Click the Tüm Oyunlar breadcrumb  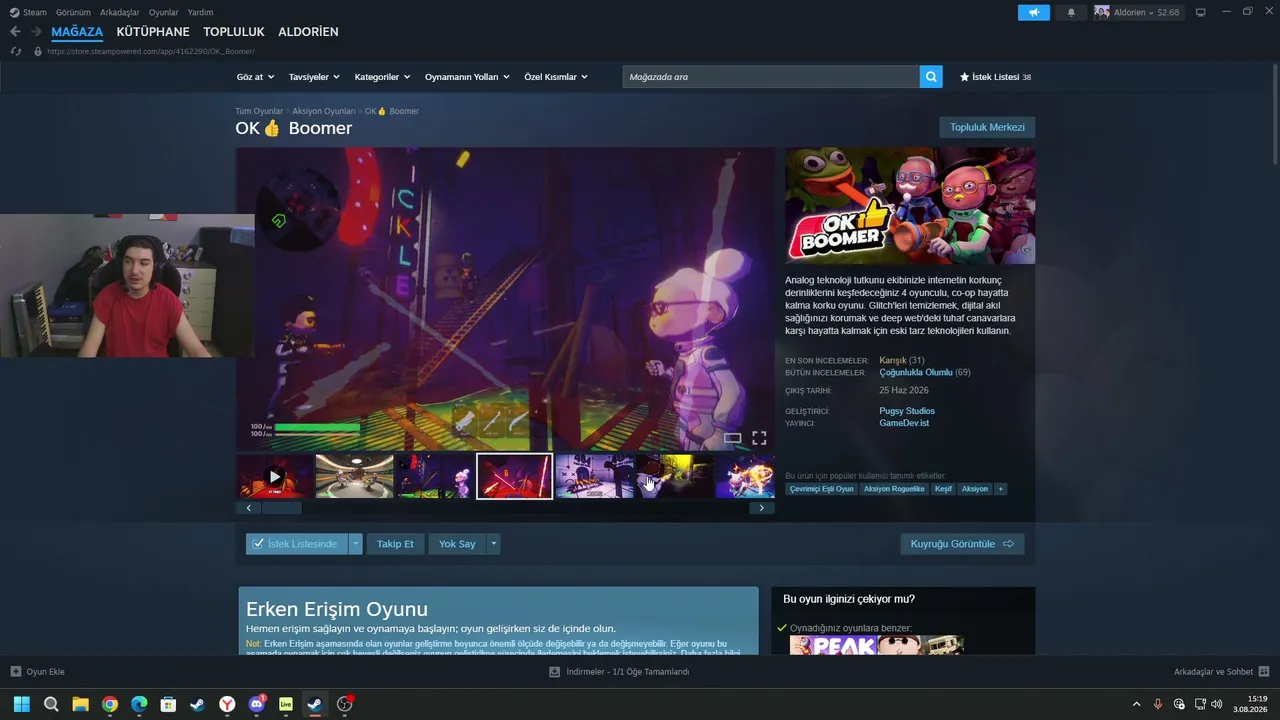pyautogui.click(x=259, y=111)
